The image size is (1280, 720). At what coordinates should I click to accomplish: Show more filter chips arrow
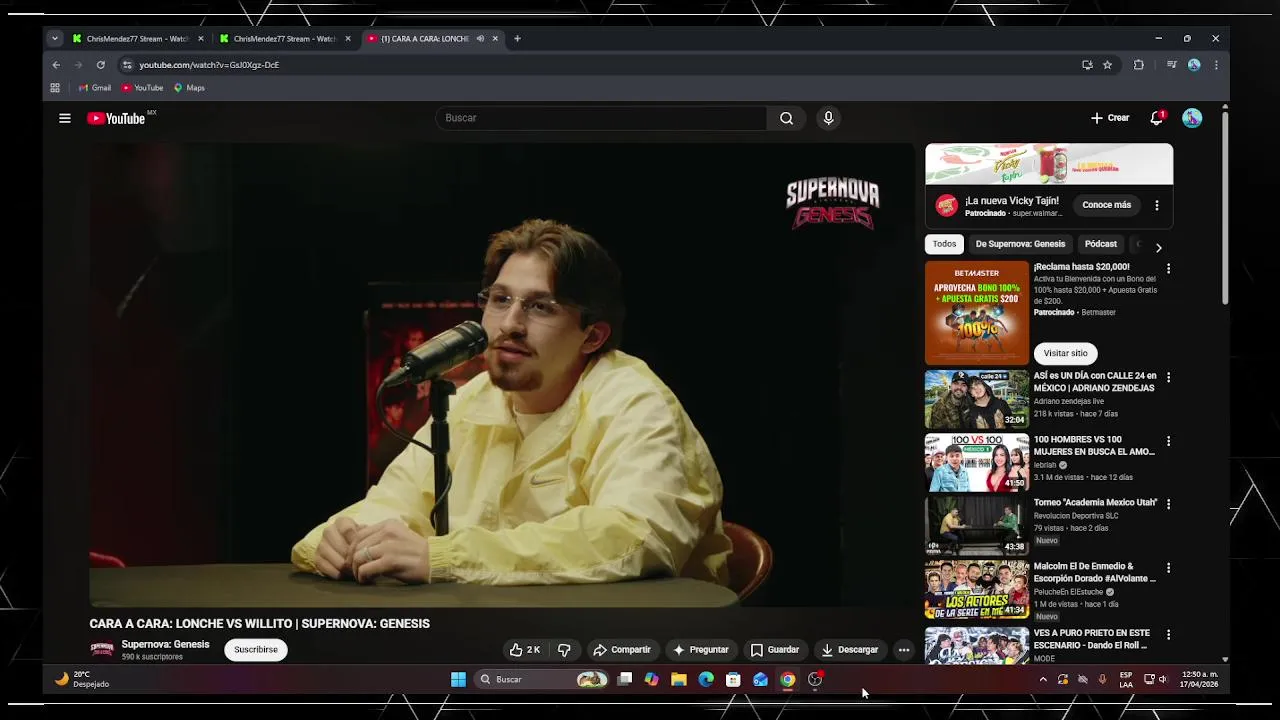tap(1158, 247)
